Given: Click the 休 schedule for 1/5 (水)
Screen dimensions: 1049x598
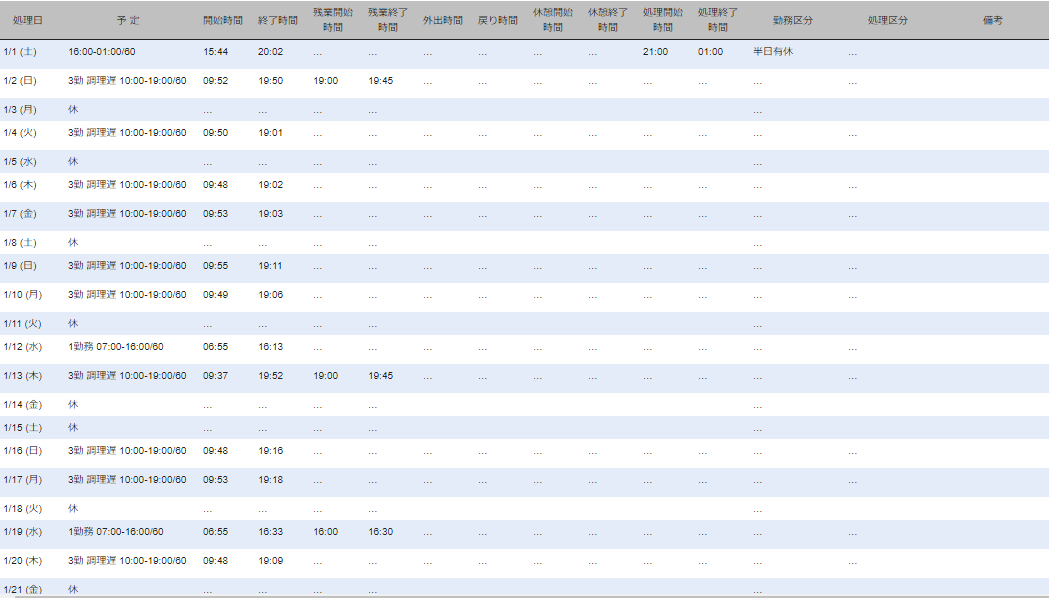Looking at the screenshot, I should [73, 161].
